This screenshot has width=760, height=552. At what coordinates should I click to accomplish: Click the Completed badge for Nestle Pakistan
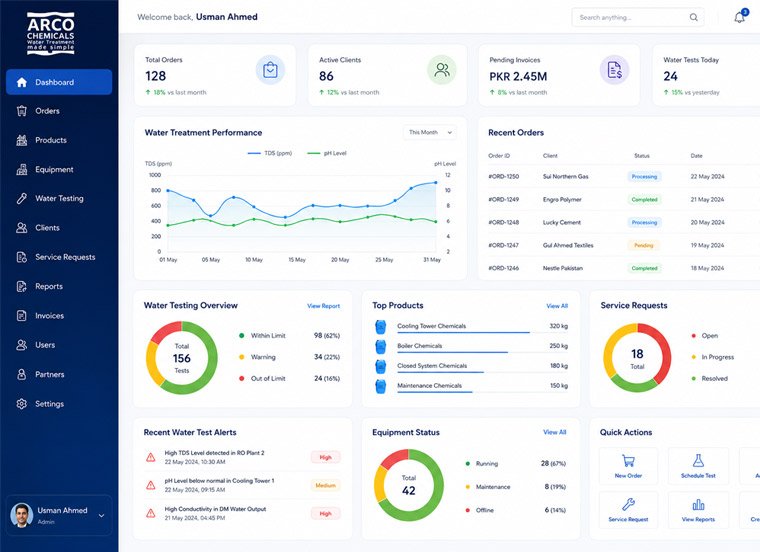pos(644,268)
